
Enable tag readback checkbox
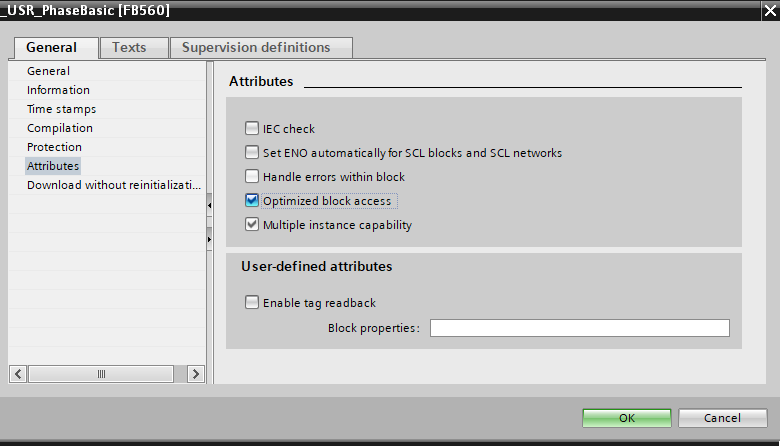click(252, 302)
